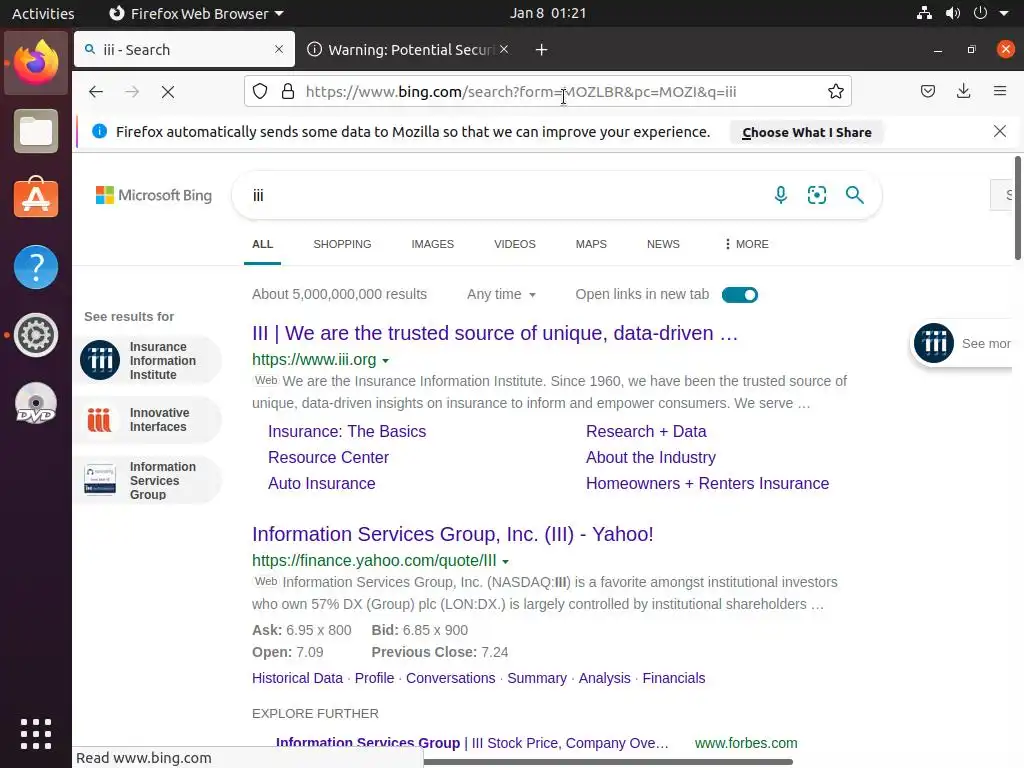This screenshot has width=1024, height=768.
Task: Select Information Services Group suggestion
Action: pyautogui.click(x=149, y=480)
